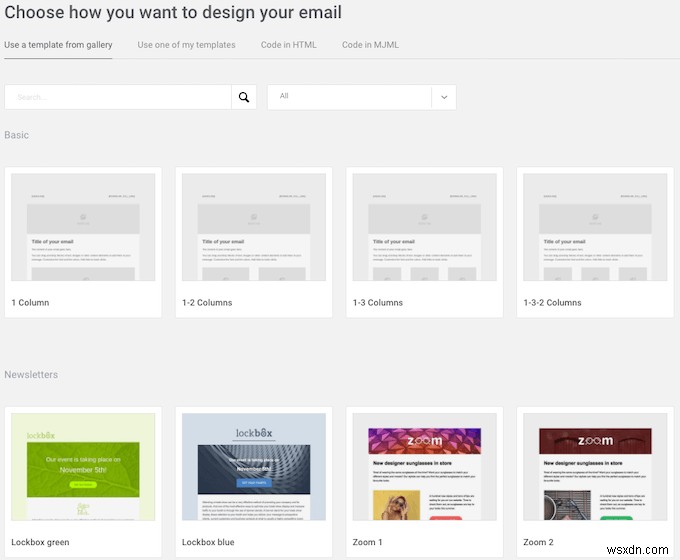
Task: Choose the 1-2 Columns template thumbnail
Action: click(254, 227)
